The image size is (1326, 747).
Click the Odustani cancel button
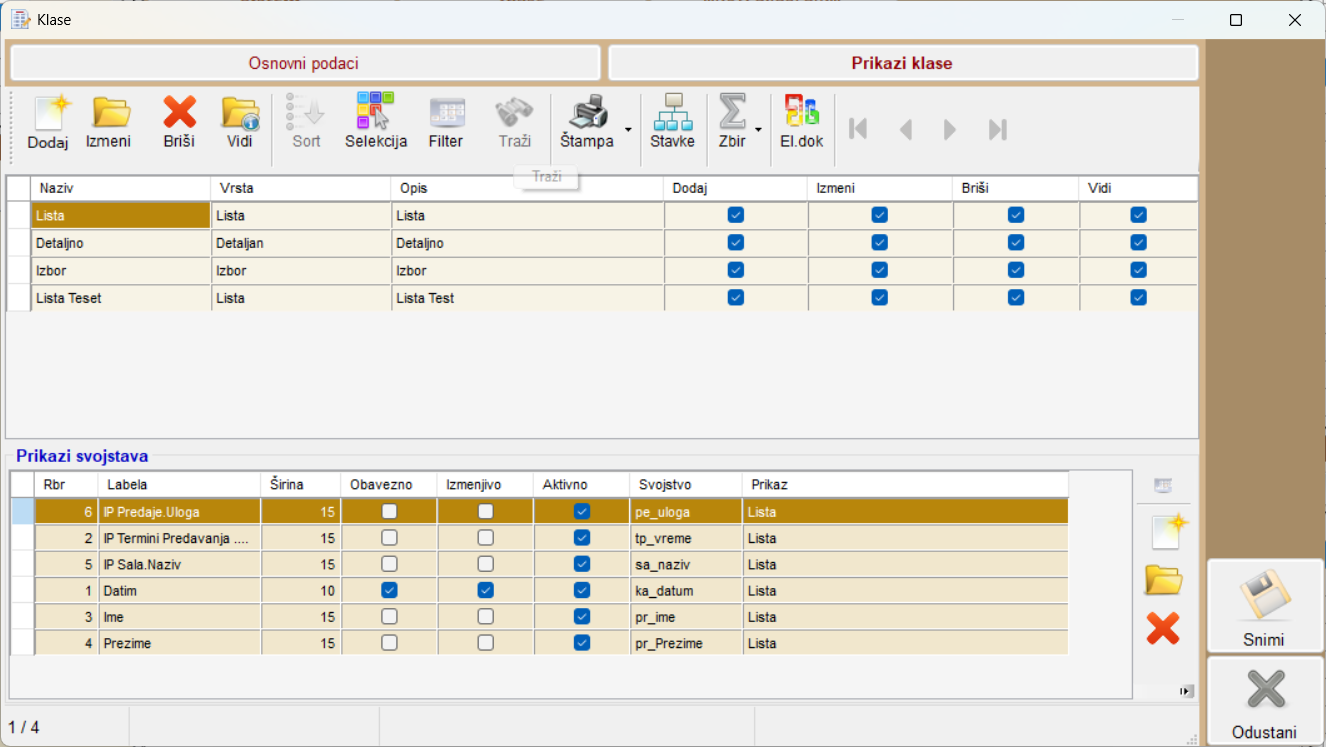(1264, 700)
